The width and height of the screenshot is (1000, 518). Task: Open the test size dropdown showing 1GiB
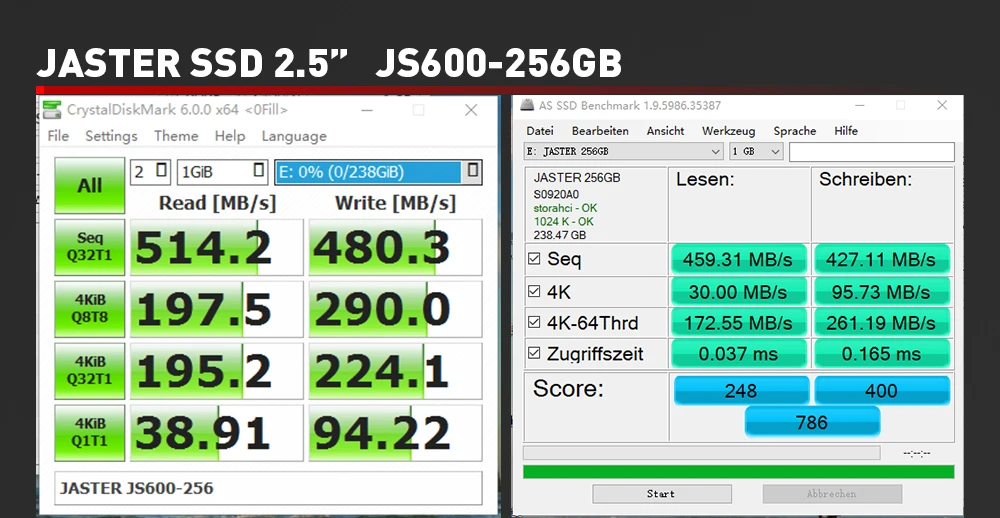pos(223,172)
